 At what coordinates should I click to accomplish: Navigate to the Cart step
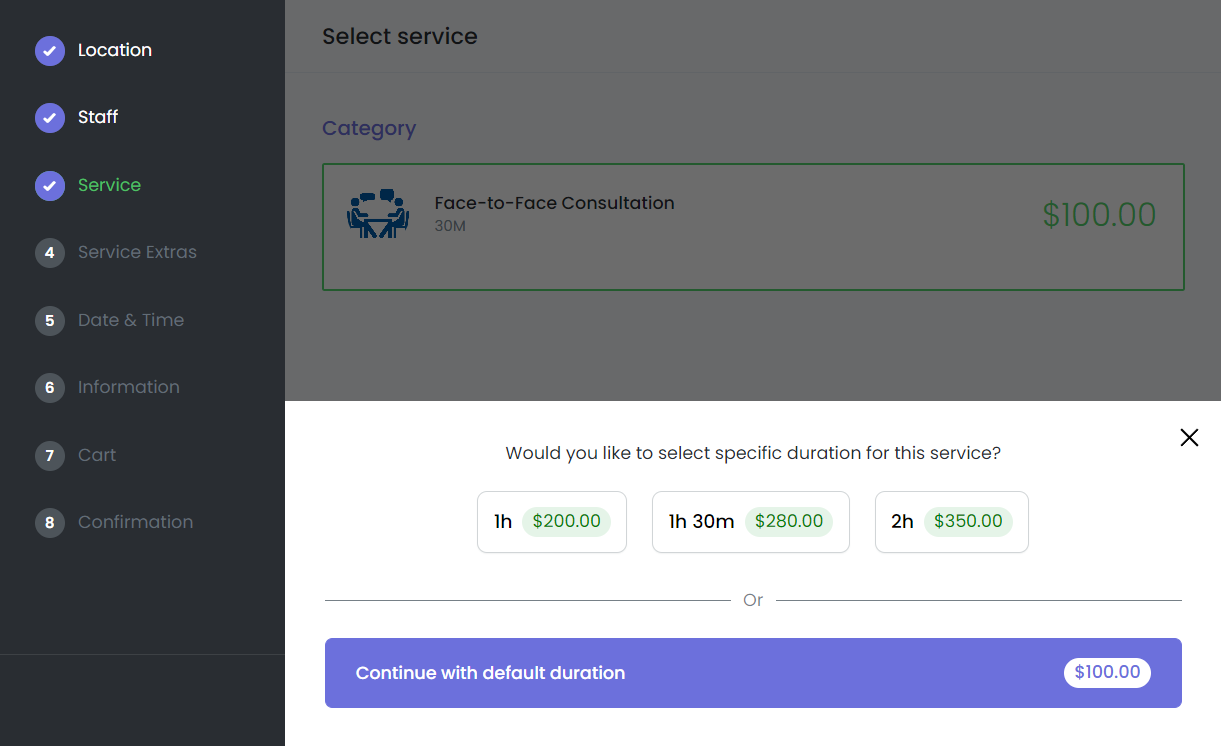tap(97, 455)
